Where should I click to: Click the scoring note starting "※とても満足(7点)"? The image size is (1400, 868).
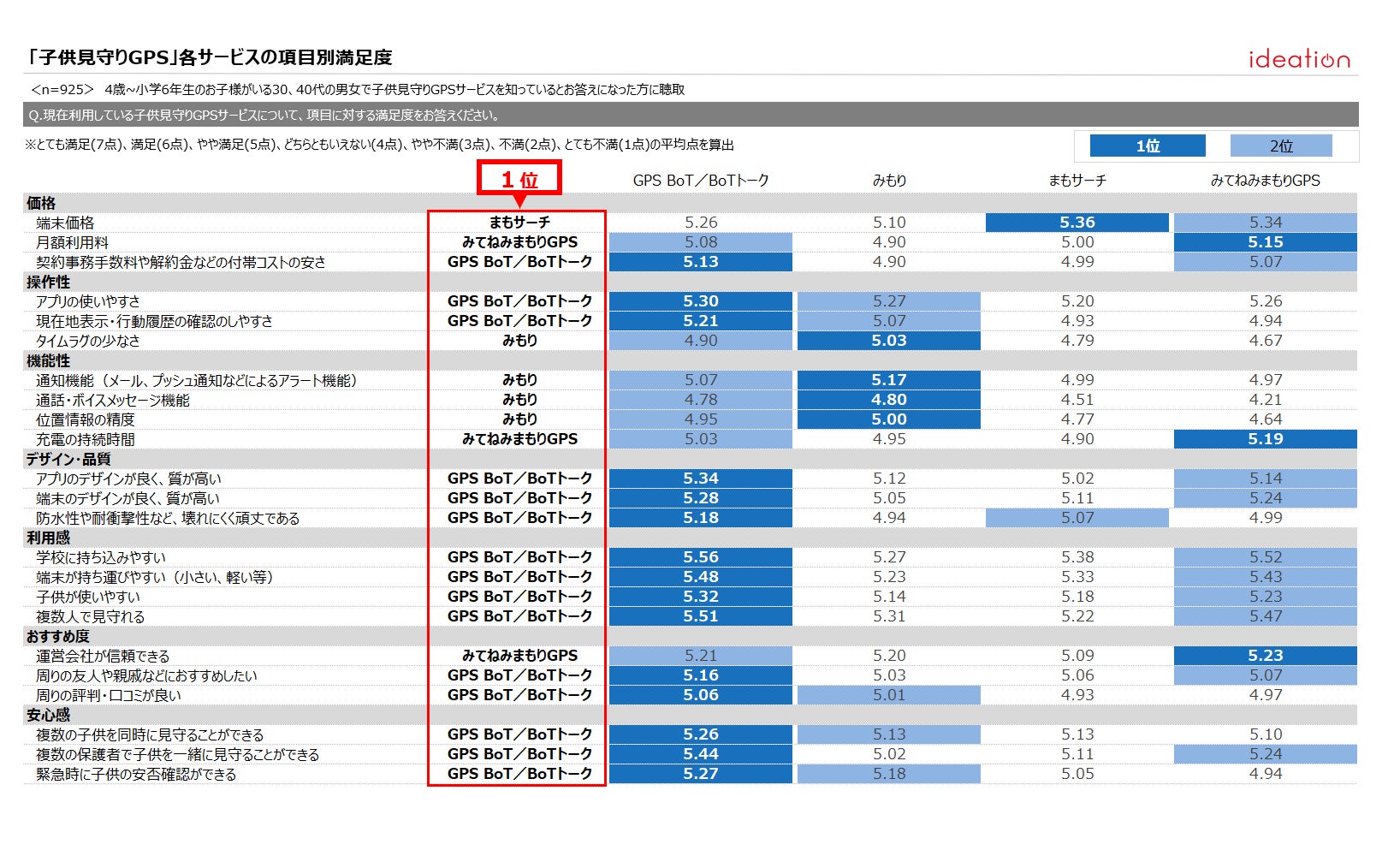pos(379,145)
